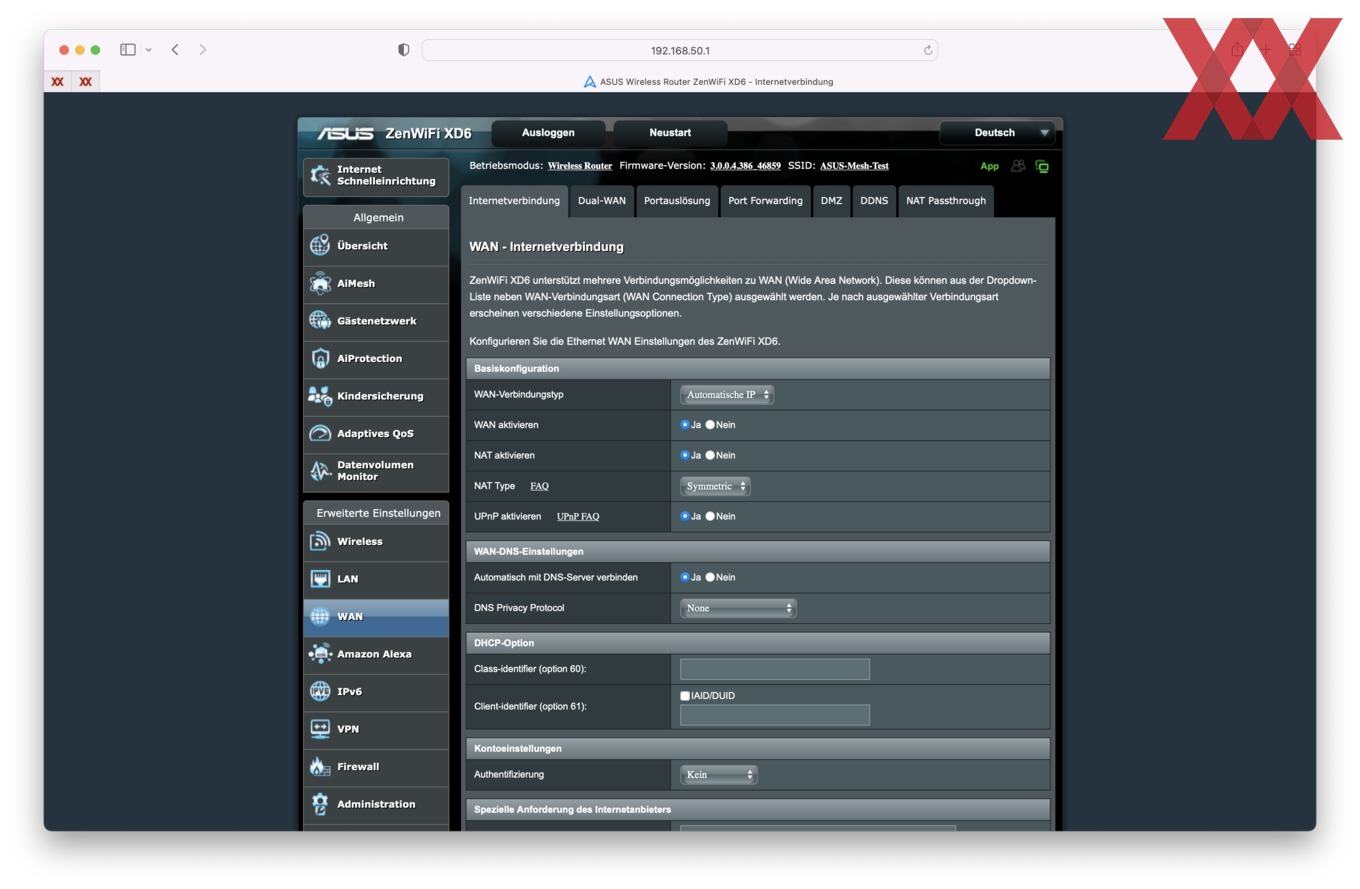Switch to DDNS tab

(x=874, y=201)
